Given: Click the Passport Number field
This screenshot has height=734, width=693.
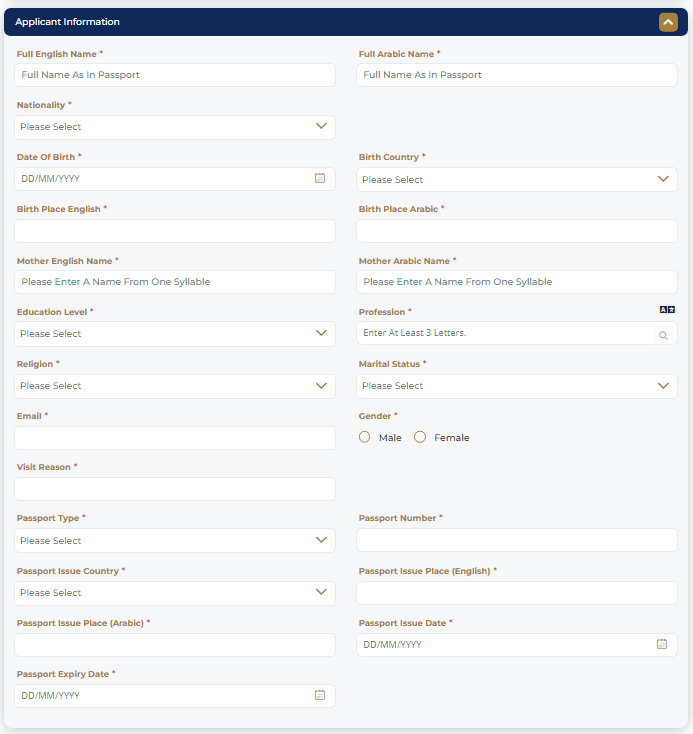Looking at the screenshot, I should point(517,541).
